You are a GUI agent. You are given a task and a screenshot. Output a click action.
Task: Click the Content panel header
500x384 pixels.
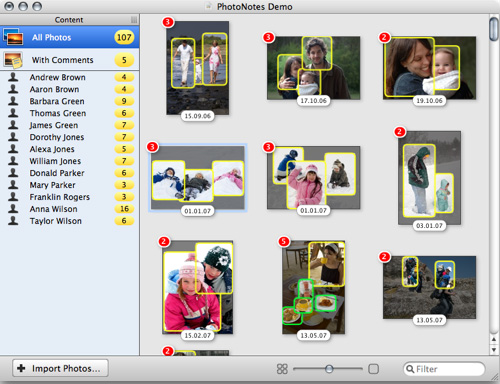[69, 20]
